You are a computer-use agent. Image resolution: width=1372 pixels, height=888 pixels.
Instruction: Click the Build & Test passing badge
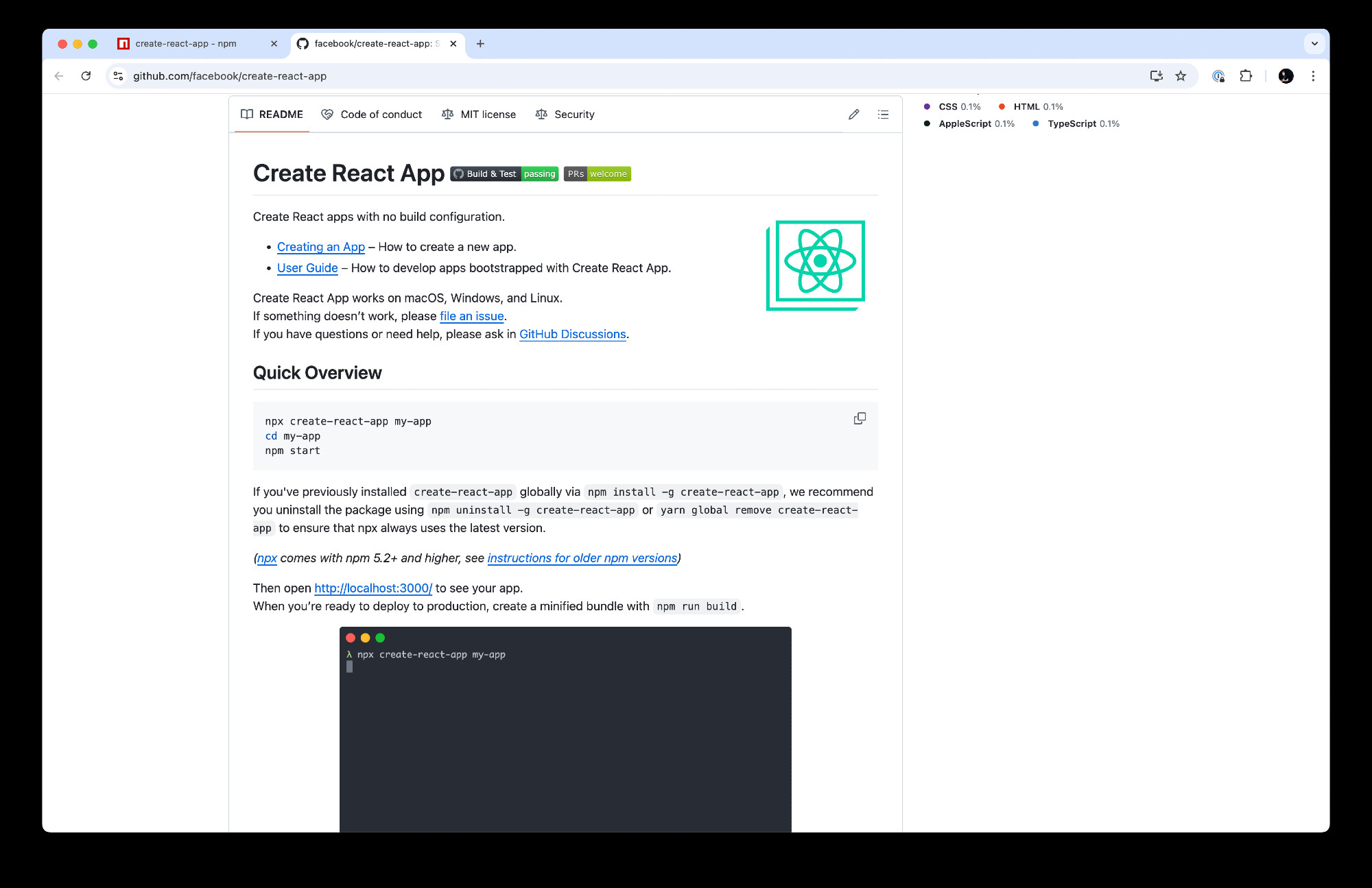[504, 174]
